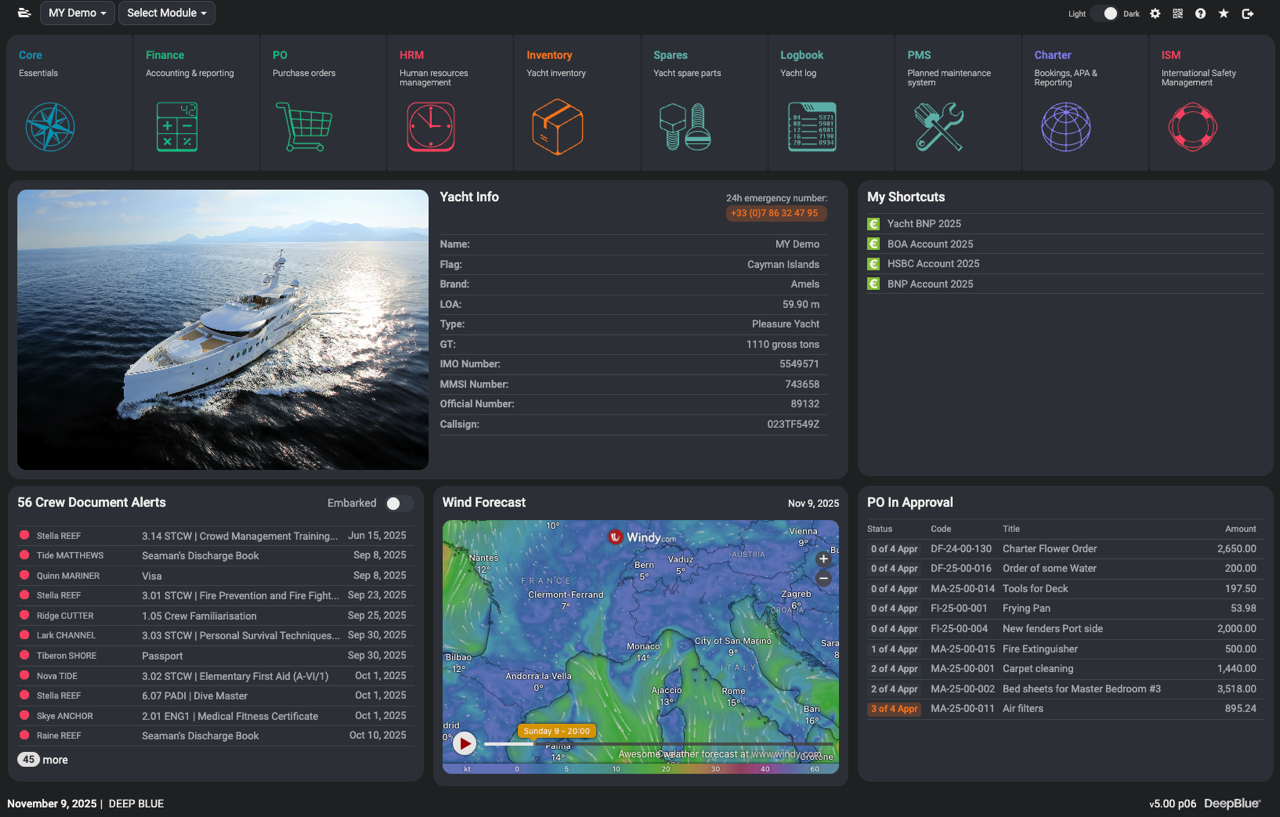The image size is (1280, 817).
Task: Switch the Light/Dark theme toggle
Action: pos(1104,14)
